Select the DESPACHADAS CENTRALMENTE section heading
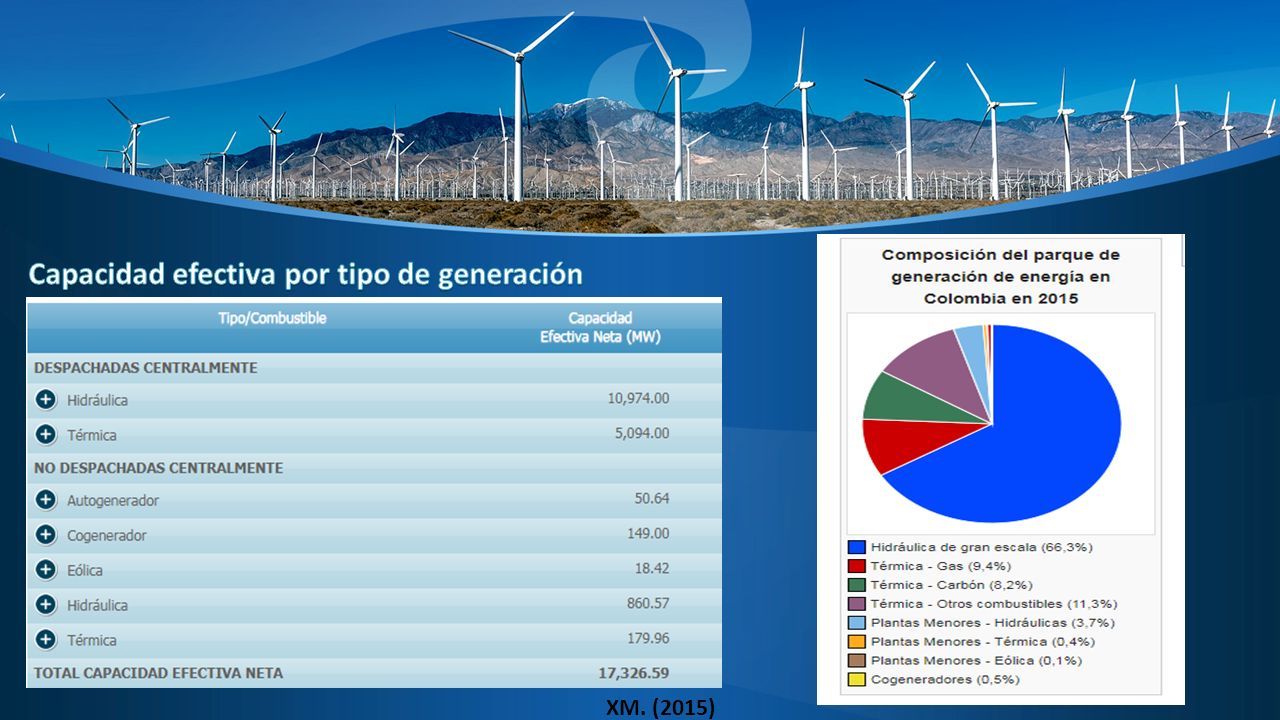 tap(146, 368)
